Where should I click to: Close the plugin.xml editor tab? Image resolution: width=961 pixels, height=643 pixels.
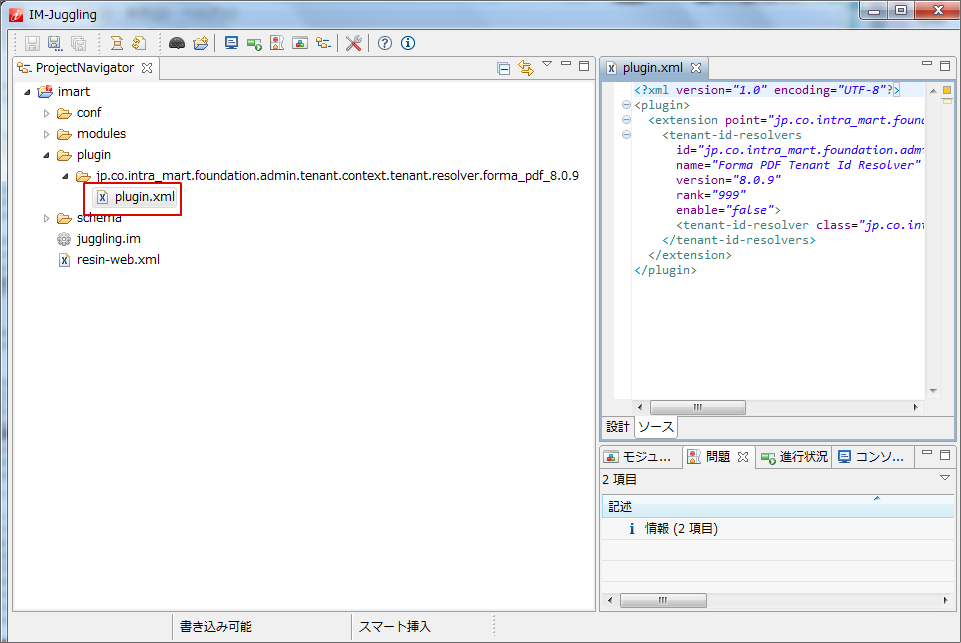(696, 68)
